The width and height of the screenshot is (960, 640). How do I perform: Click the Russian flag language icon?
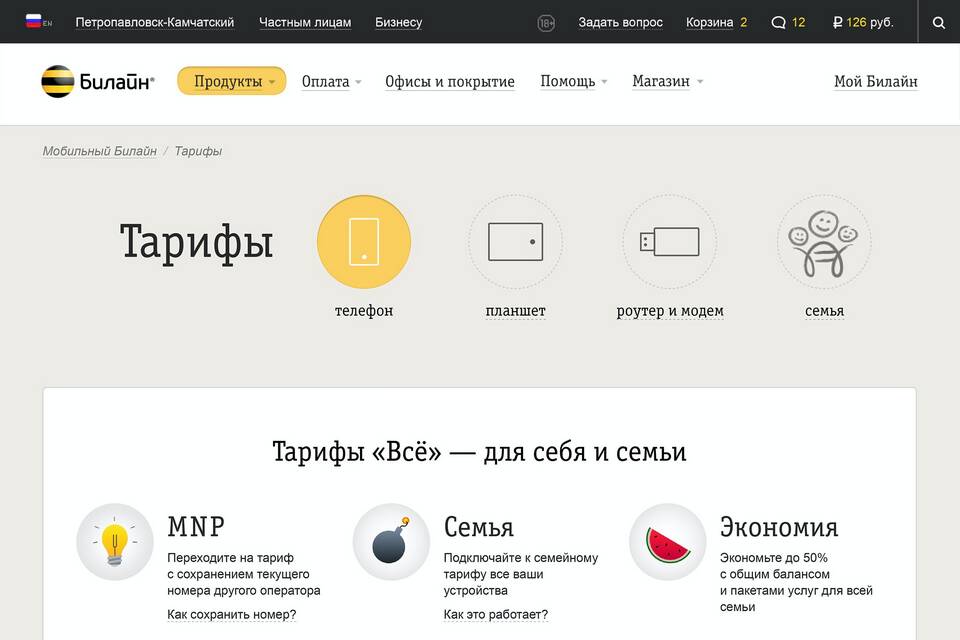(x=34, y=21)
